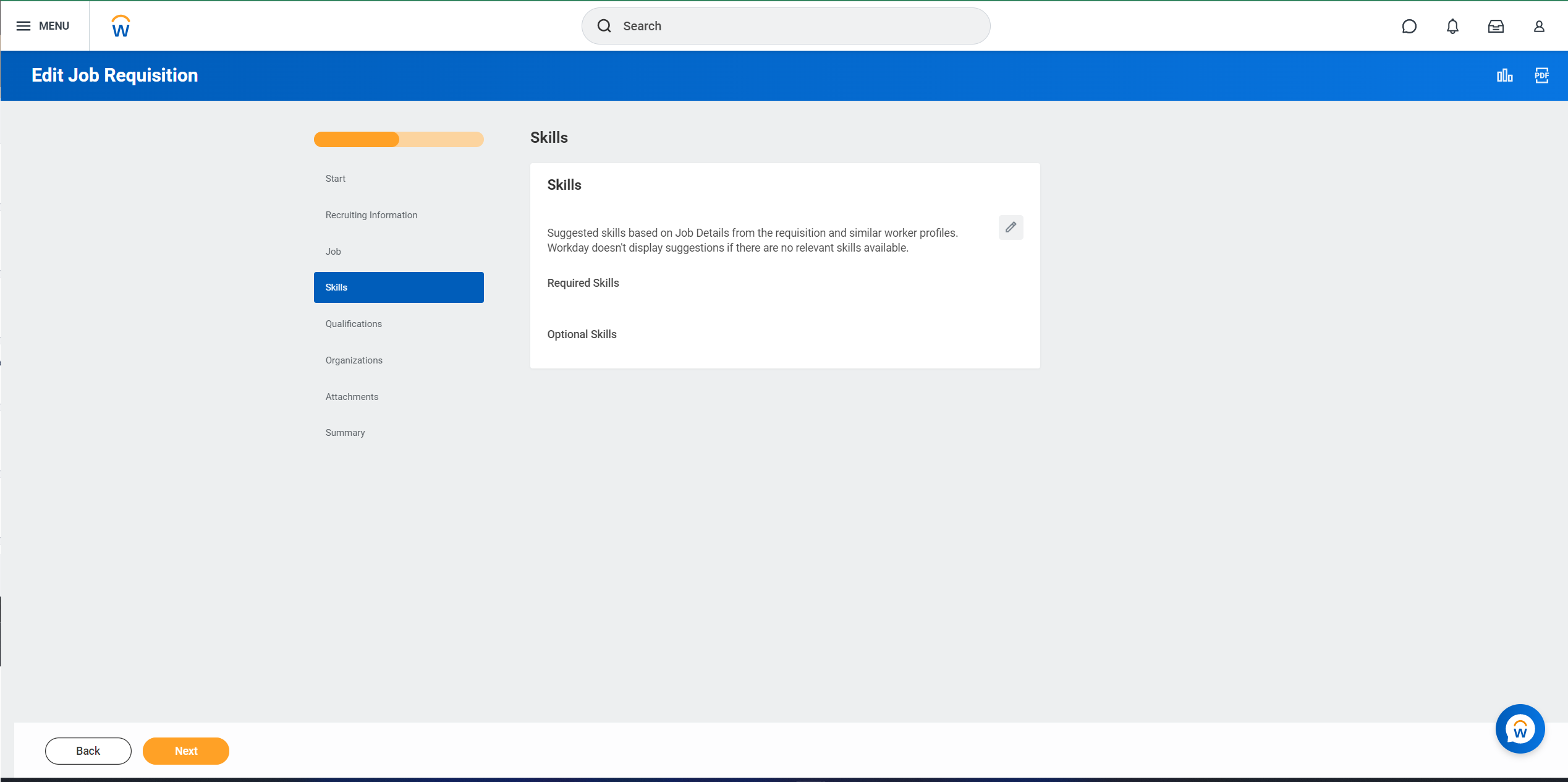
Task: Advance using the Next button
Action: (185, 750)
